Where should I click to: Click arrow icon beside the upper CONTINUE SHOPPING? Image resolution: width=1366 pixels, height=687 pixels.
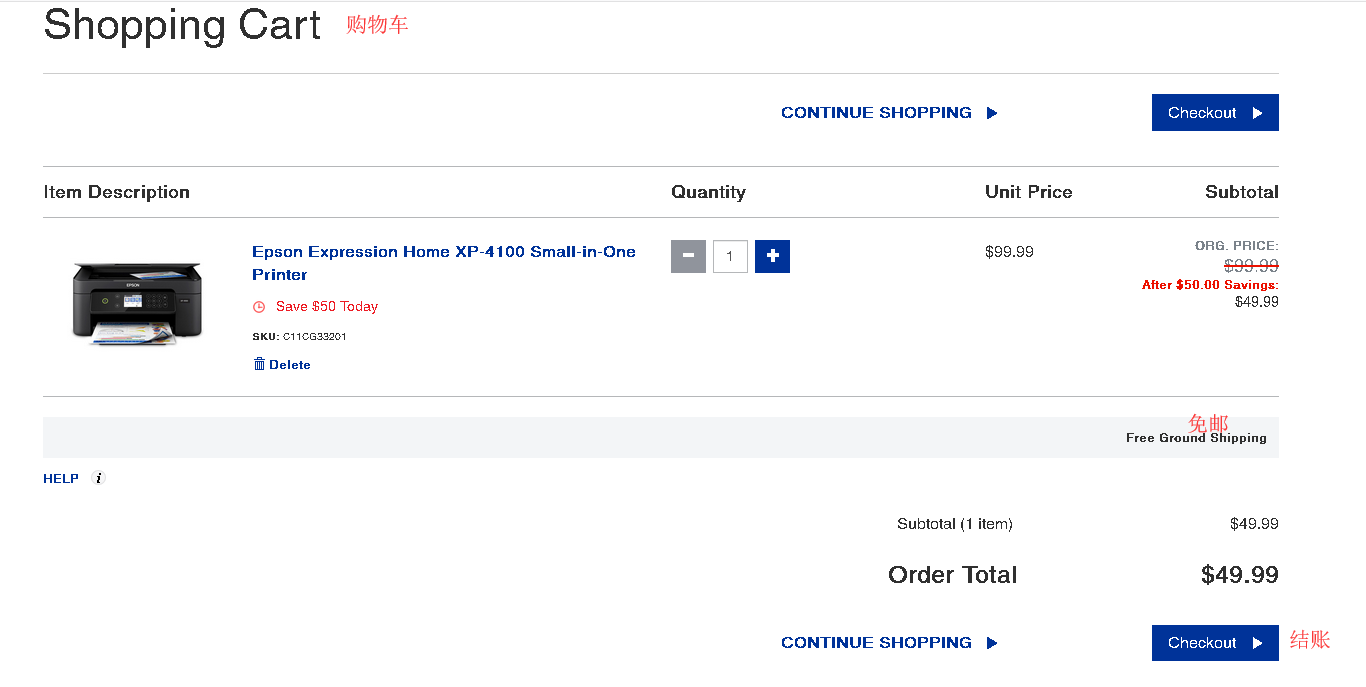pos(992,113)
